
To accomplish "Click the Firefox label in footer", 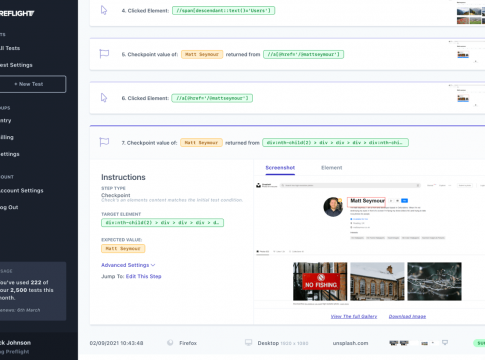I will tap(188, 343).
